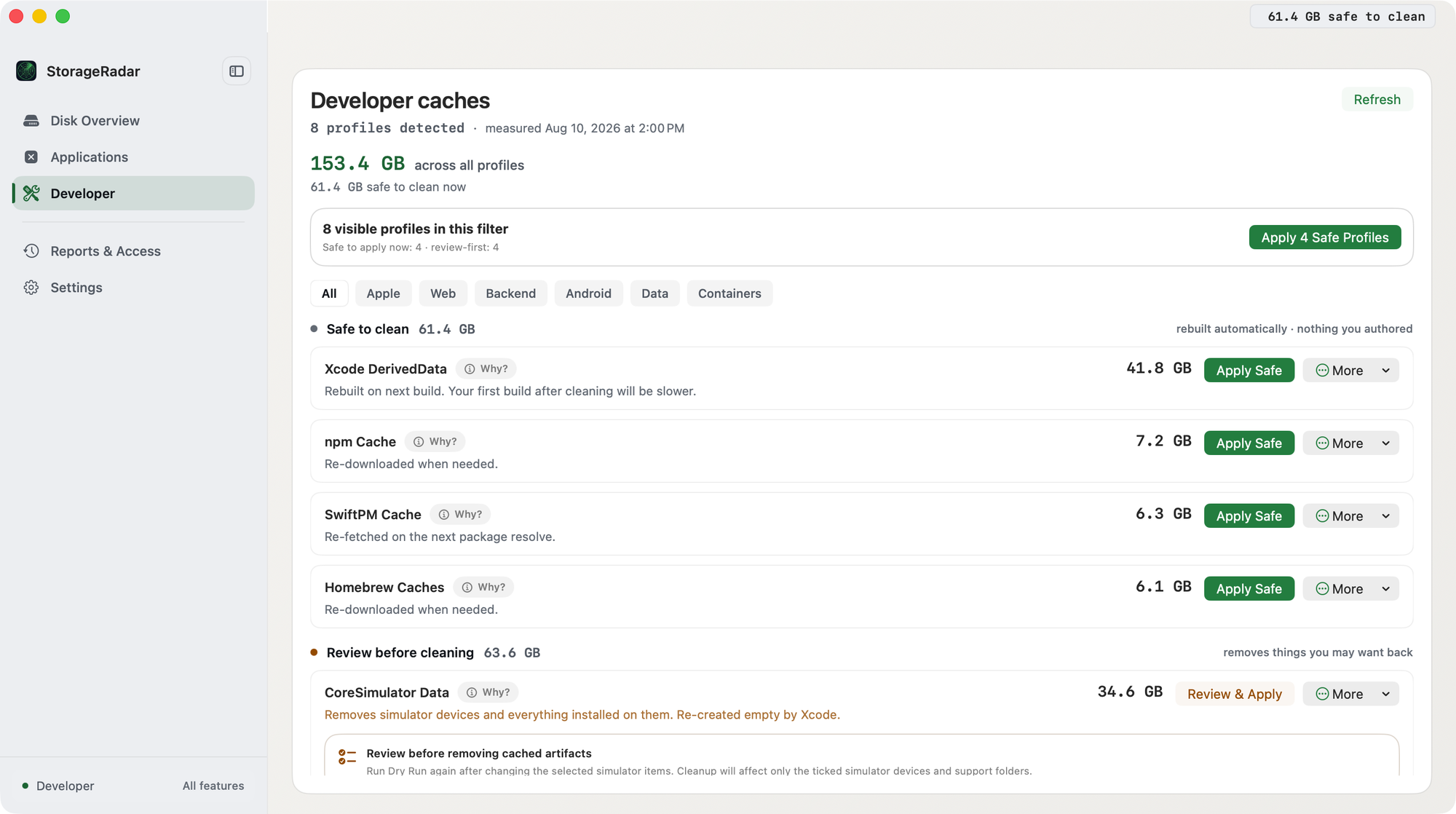Click Apply 4 Safe Profiles button
1456x814 pixels.
tap(1325, 237)
